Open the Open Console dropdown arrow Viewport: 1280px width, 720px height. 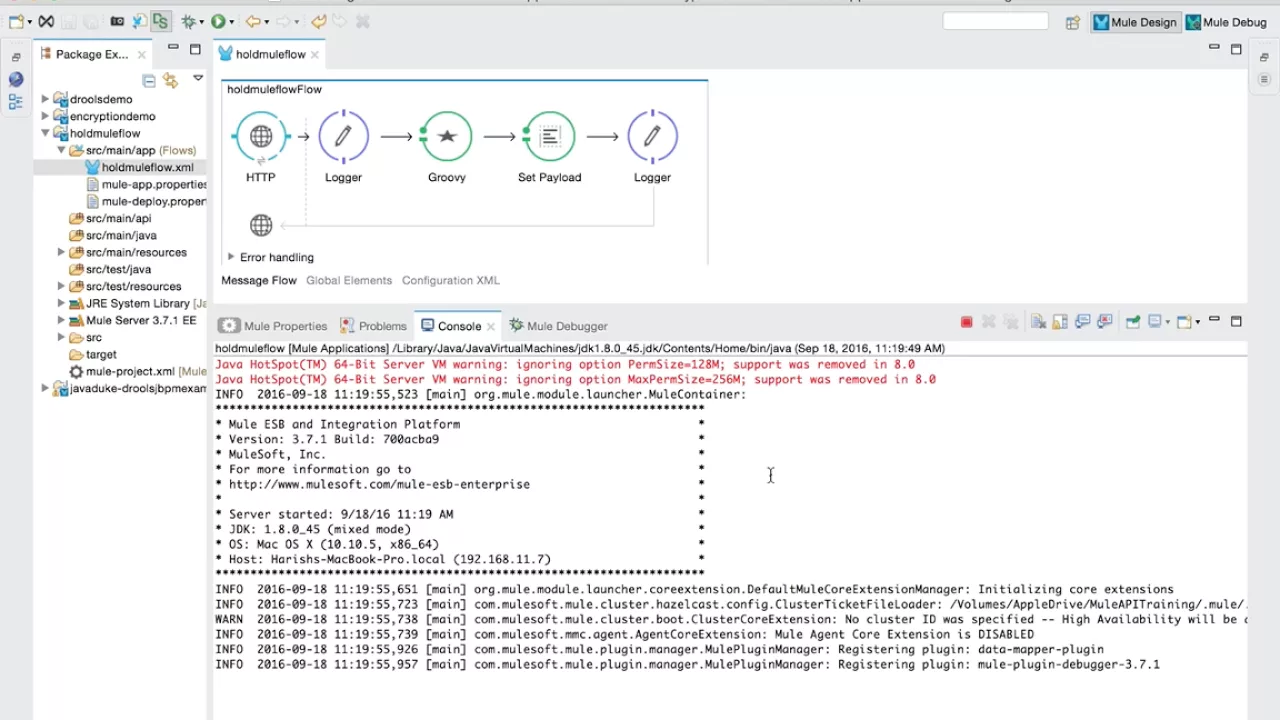pyautogui.click(x=1197, y=323)
